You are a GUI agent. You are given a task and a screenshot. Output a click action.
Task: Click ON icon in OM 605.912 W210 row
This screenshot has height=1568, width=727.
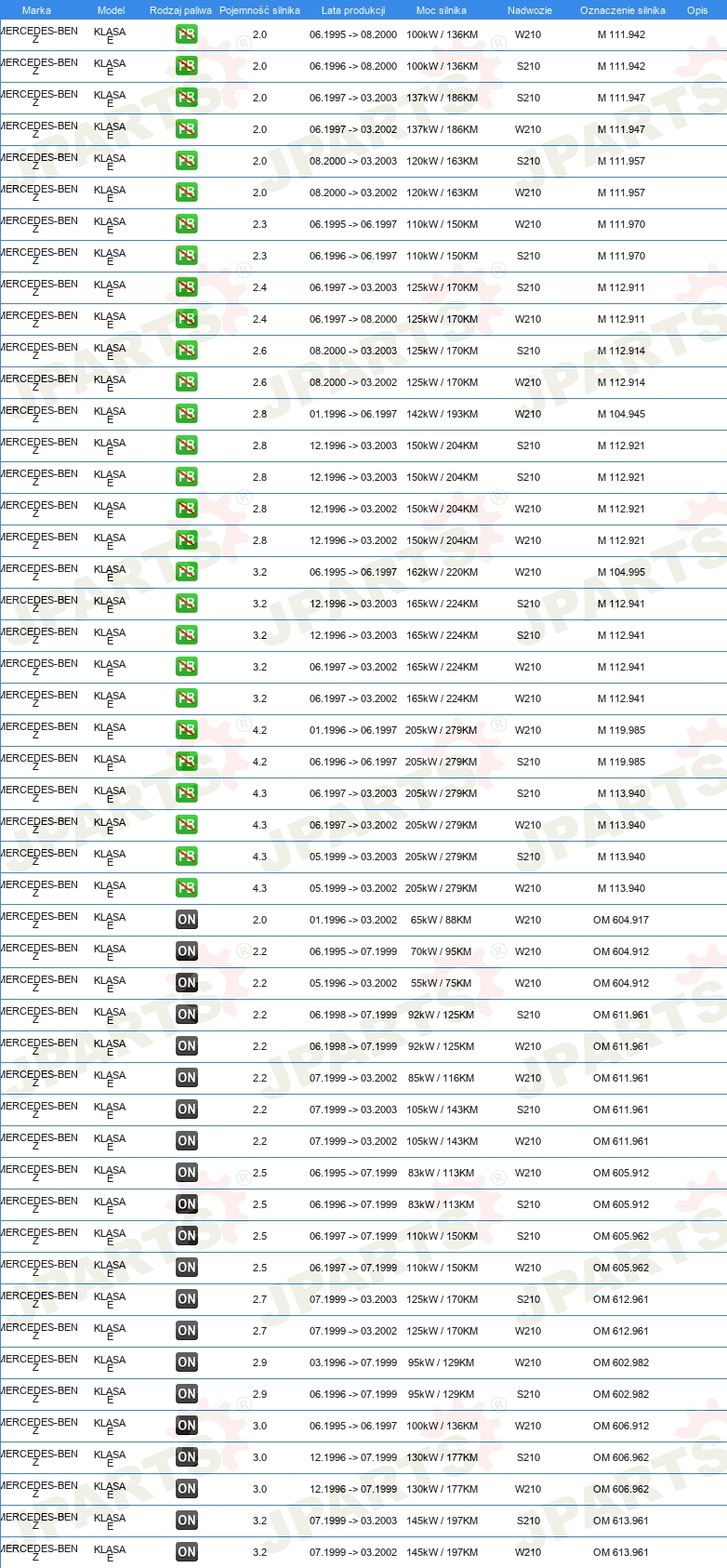(x=186, y=1173)
